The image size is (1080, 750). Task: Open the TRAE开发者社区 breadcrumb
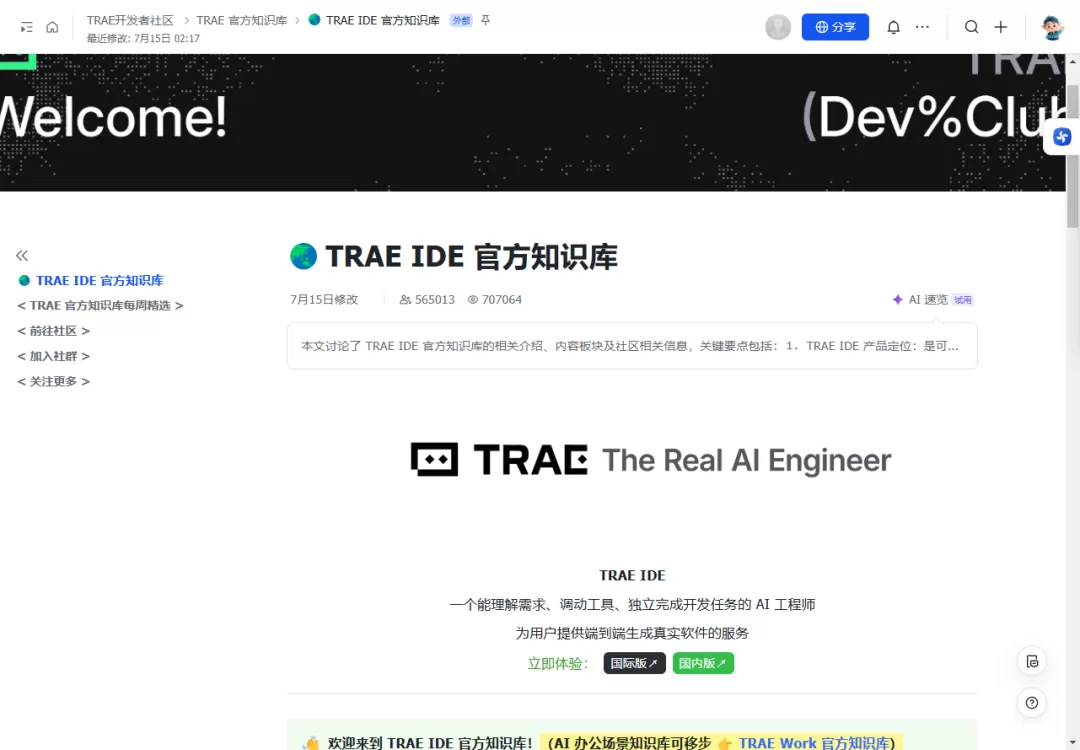[x=130, y=20]
